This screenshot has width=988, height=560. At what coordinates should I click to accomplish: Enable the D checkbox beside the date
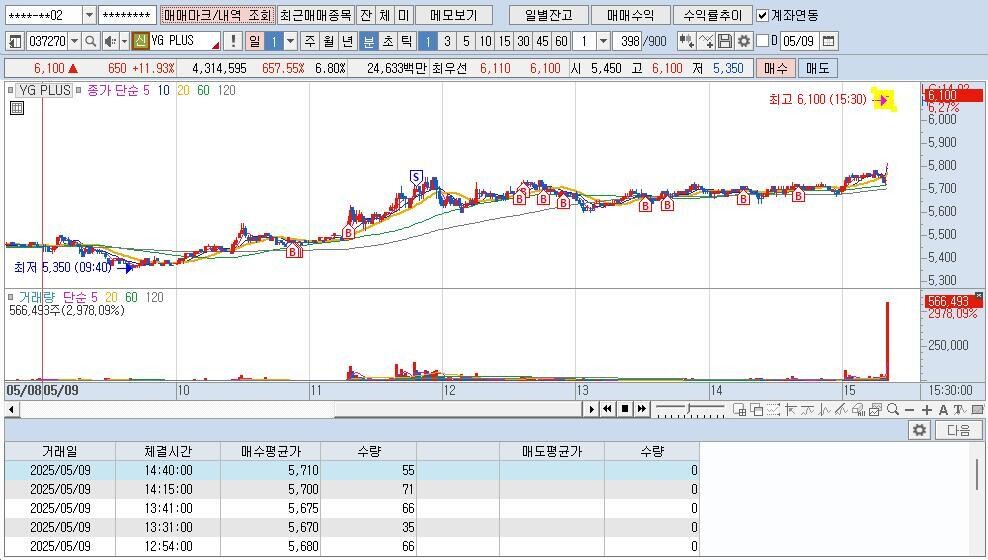(763, 41)
